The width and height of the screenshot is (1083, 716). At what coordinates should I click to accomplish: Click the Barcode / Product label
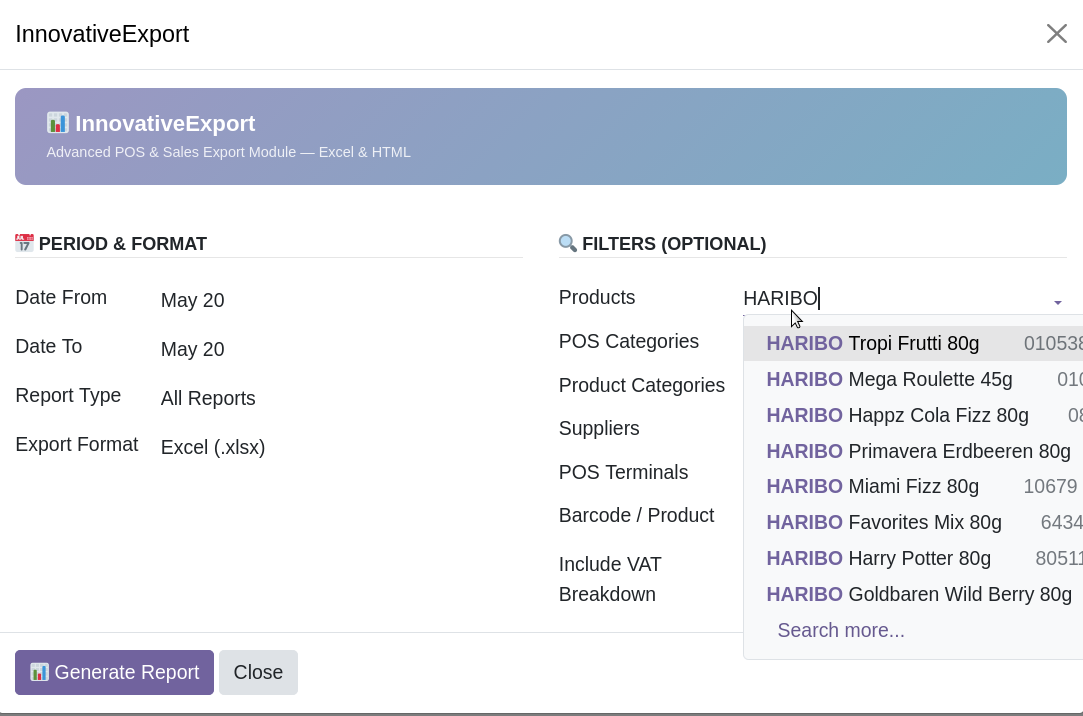(636, 515)
